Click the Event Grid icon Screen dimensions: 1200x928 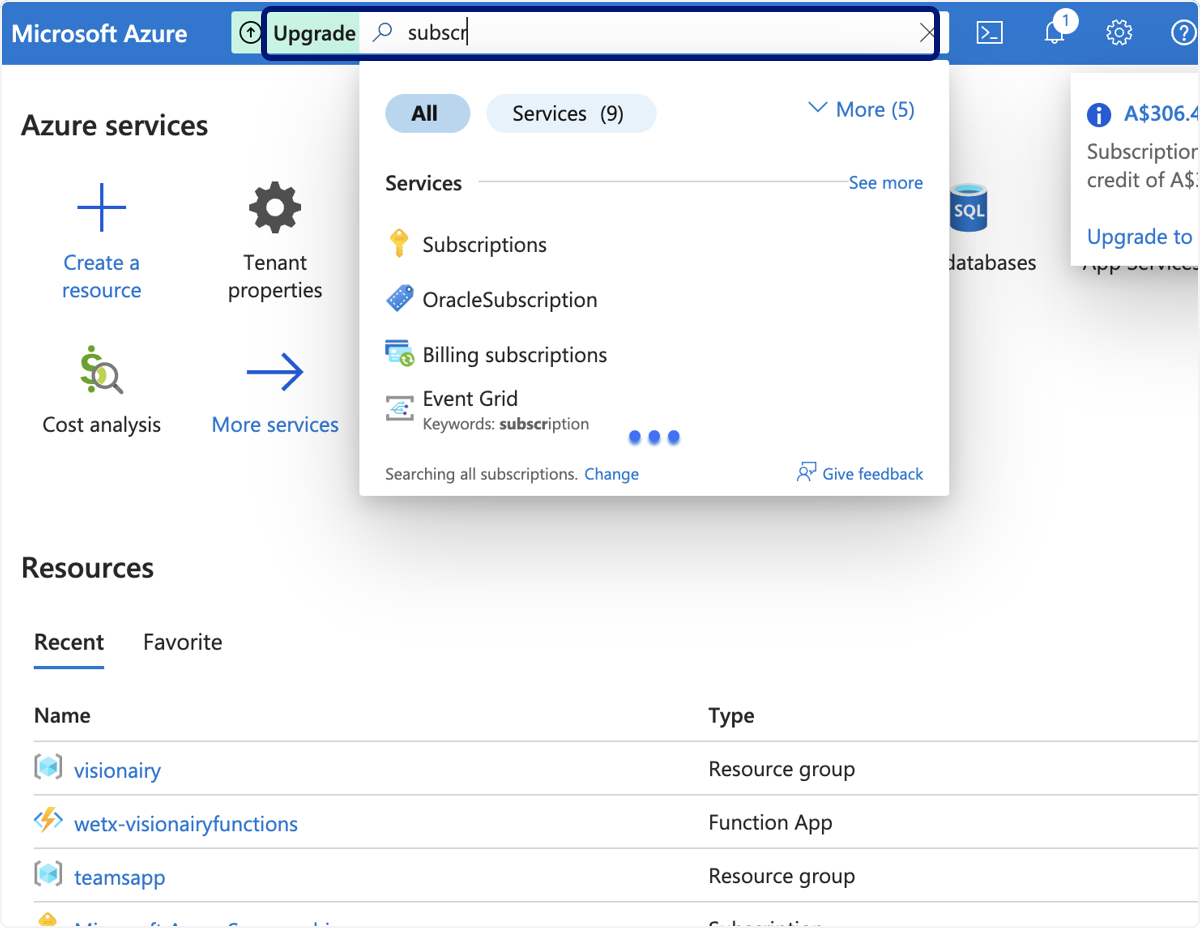click(x=400, y=409)
